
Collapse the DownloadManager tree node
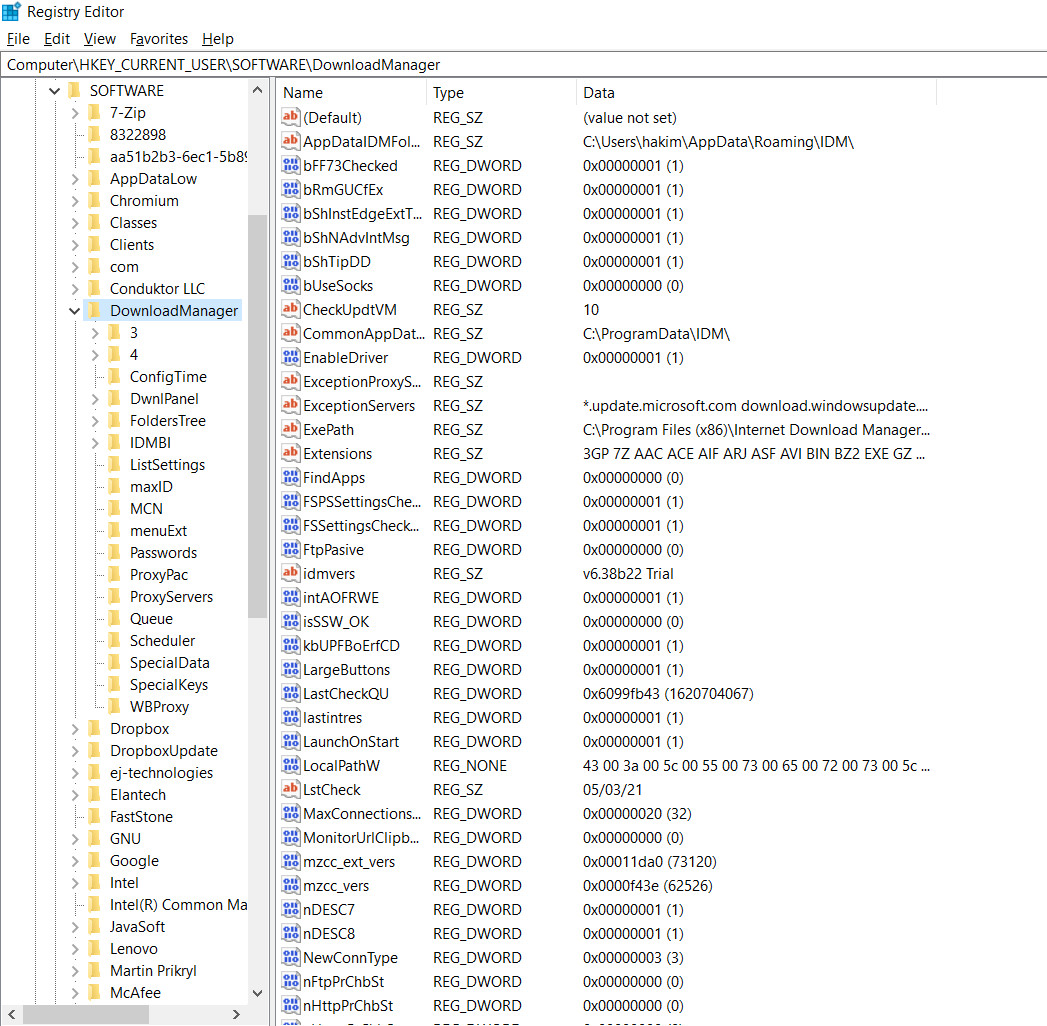coord(75,311)
